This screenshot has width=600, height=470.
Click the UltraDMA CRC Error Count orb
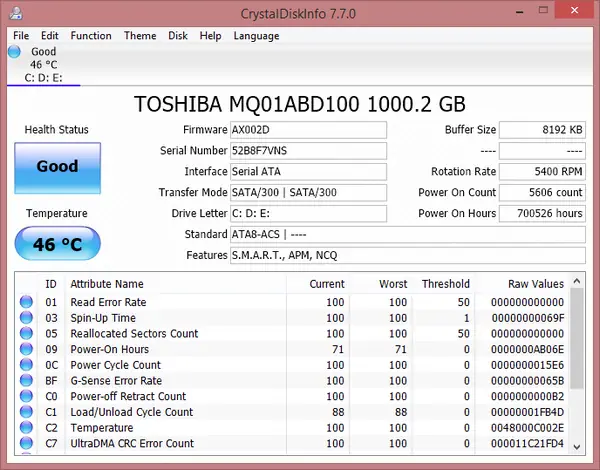[26, 443]
